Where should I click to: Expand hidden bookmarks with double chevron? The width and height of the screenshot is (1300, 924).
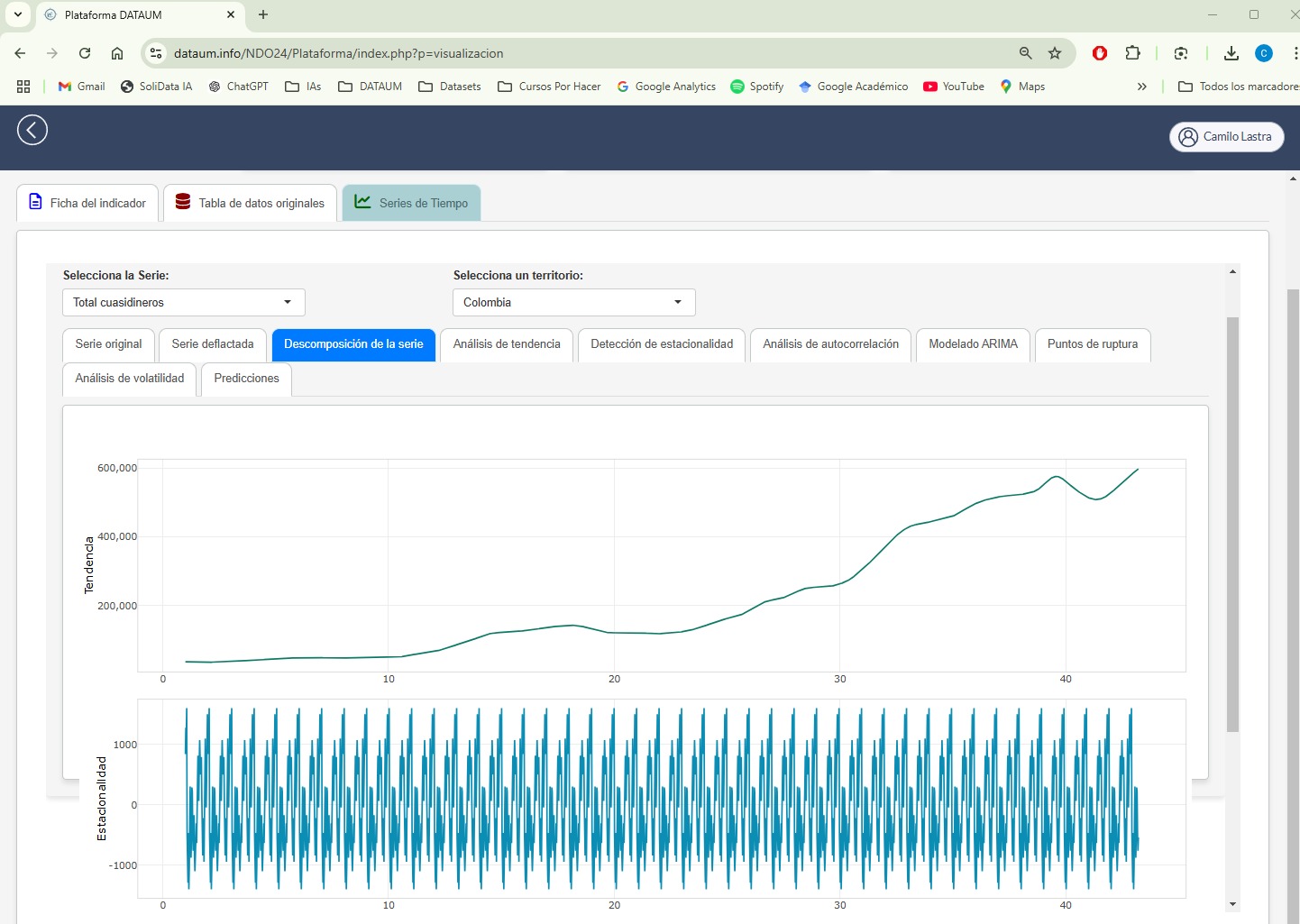click(x=1141, y=87)
